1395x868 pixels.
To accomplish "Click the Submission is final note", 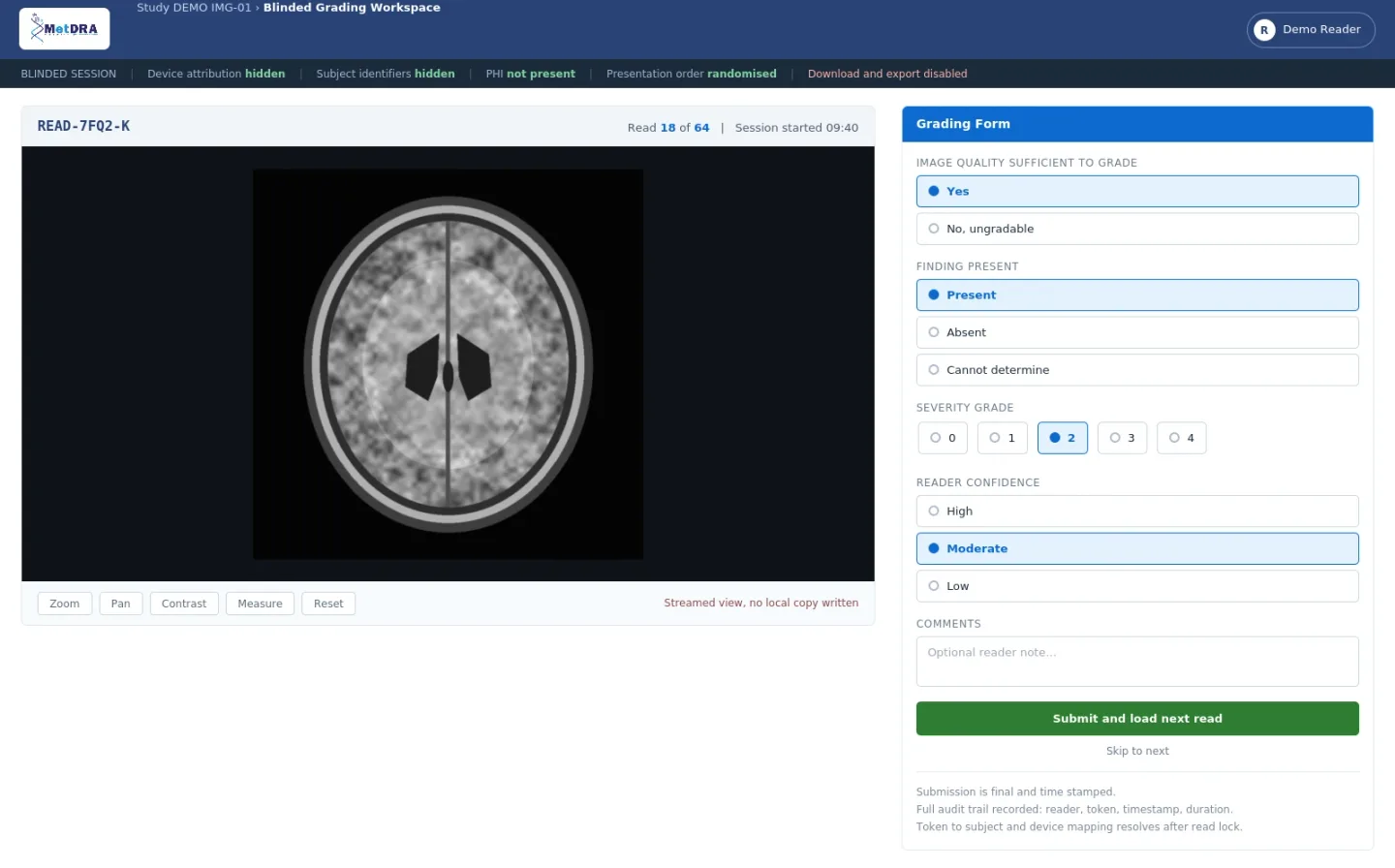I will click(1016, 791).
